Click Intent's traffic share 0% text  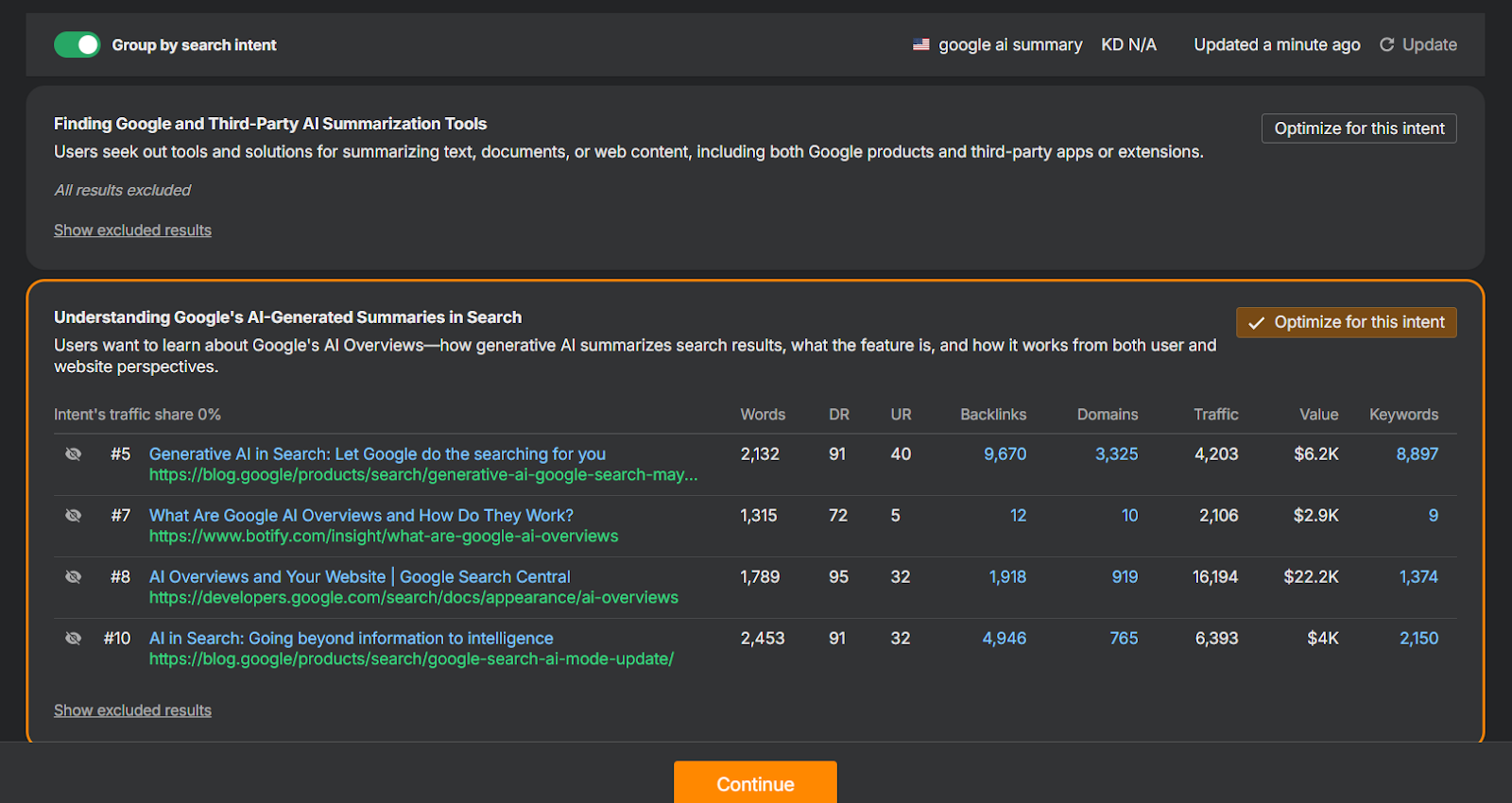[137, 415]
